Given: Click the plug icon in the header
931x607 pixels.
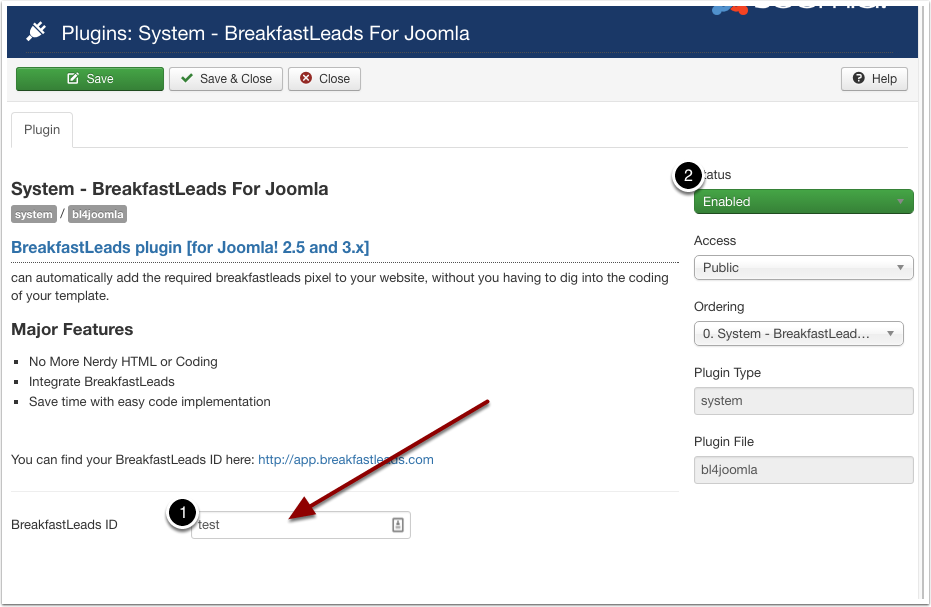Looking at the screenshot, I should click(37, 32).
